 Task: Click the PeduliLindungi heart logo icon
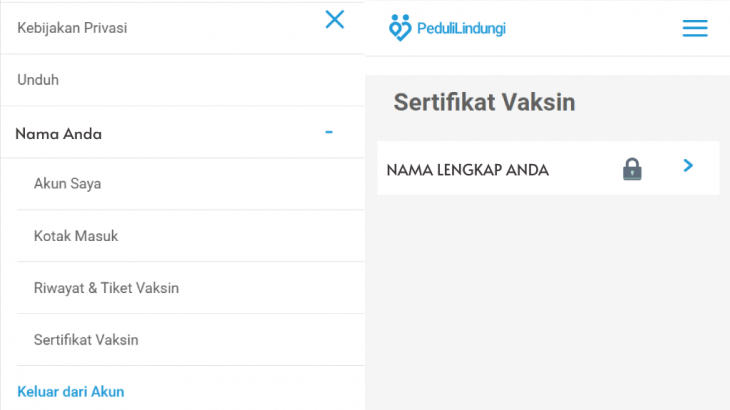point(400,27)
